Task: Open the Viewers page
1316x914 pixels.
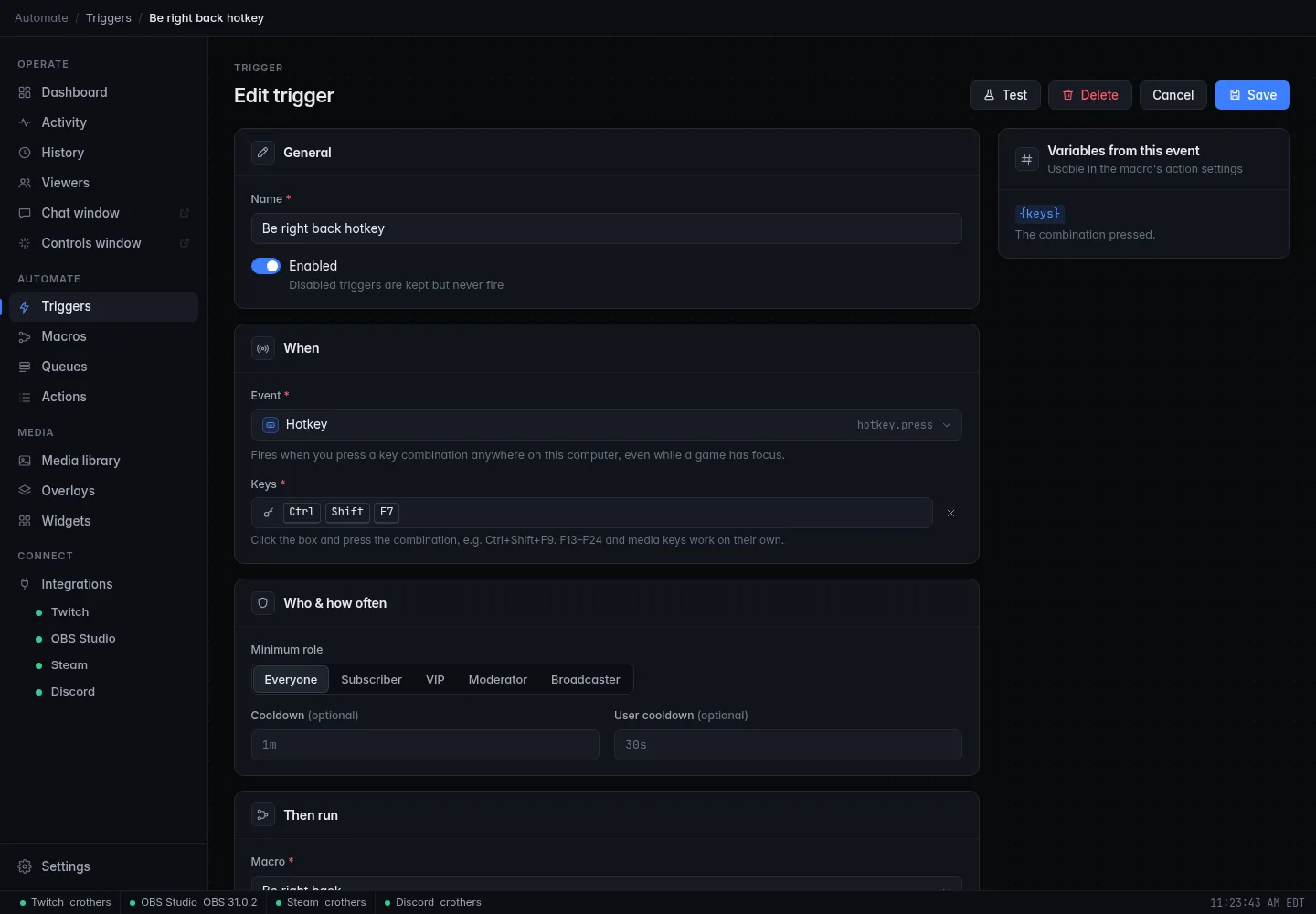Action: (x=103, y=183)
